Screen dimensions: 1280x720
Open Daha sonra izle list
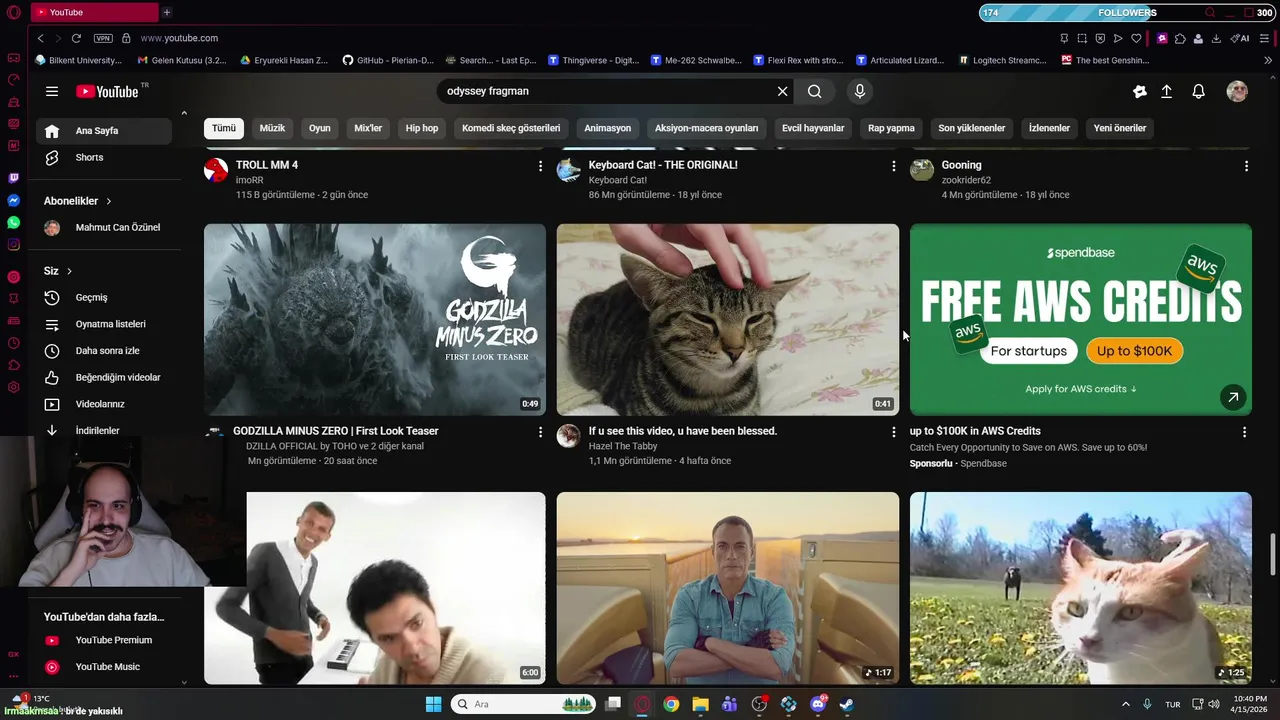coord(104,351)
